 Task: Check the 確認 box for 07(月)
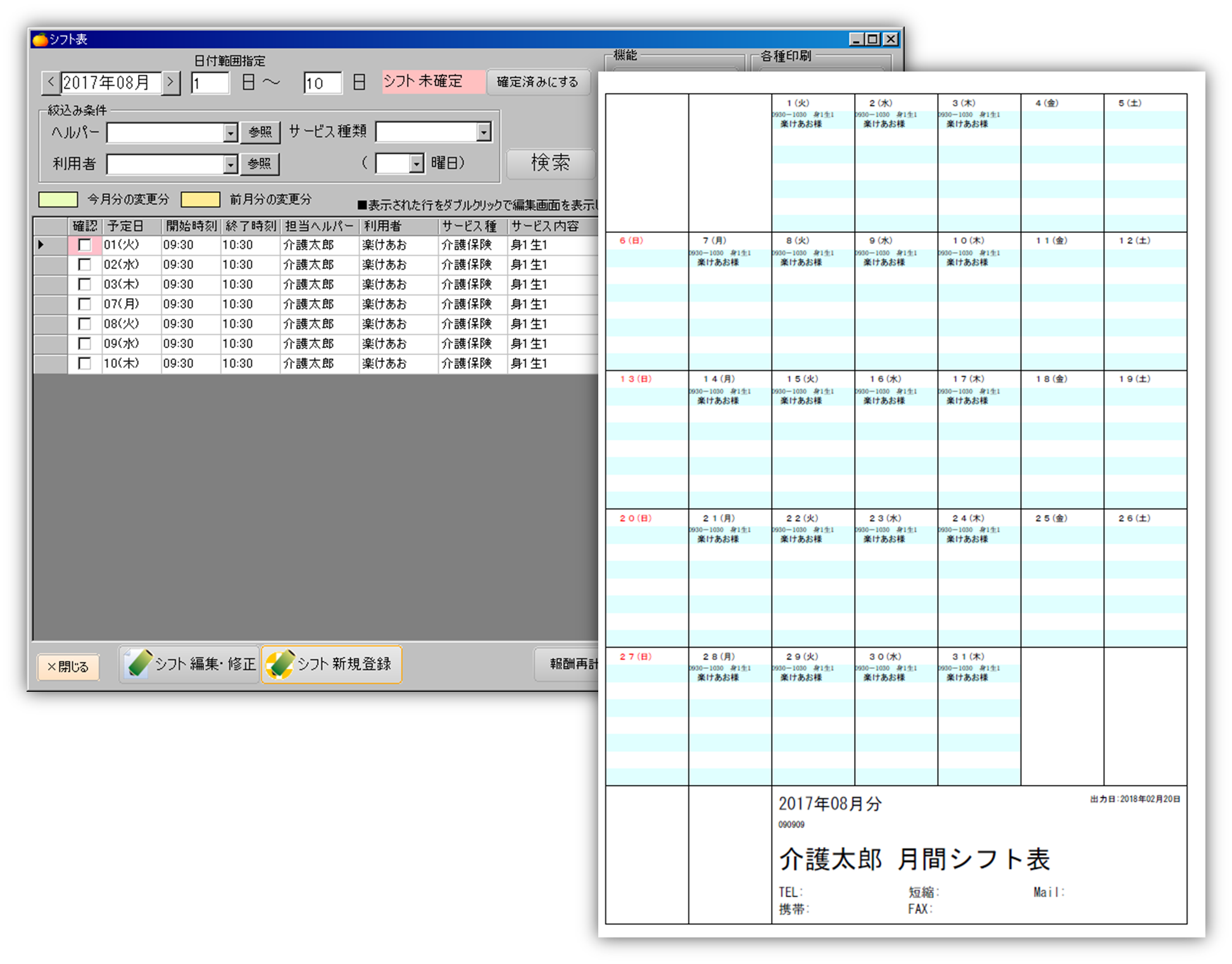[x=84, y=304]
